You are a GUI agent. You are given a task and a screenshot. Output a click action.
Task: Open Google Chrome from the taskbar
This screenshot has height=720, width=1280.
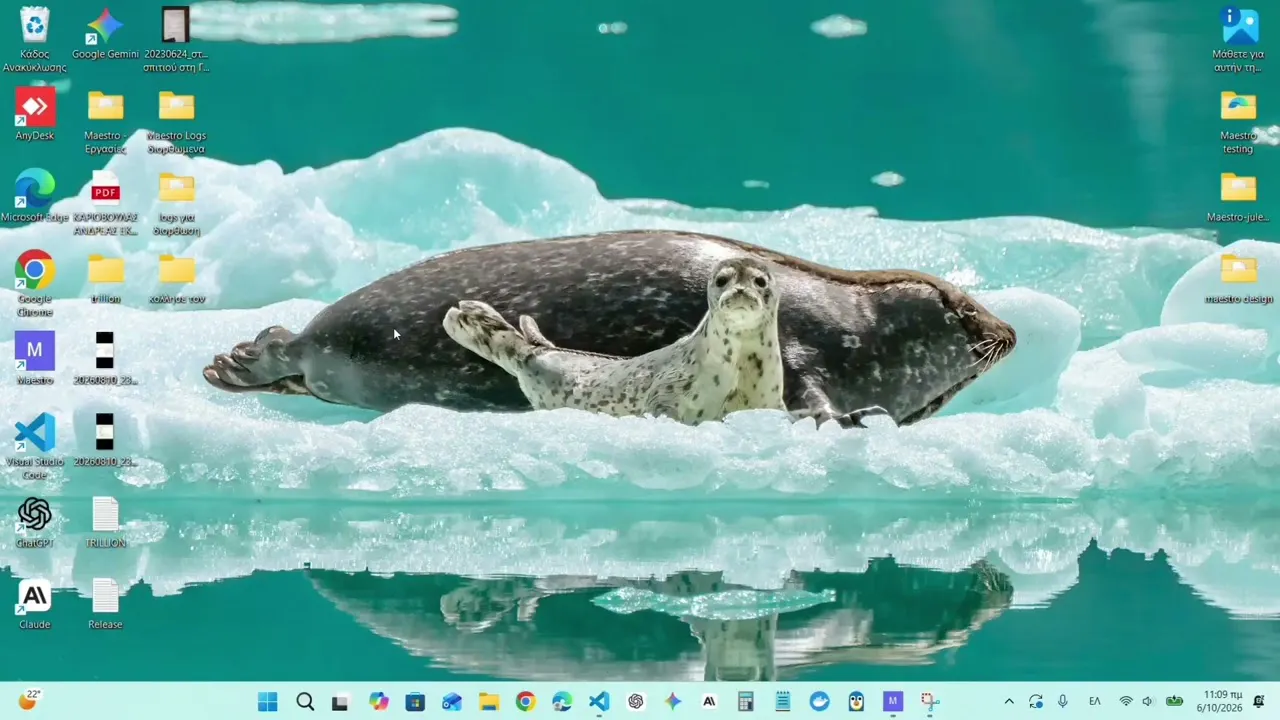[525, 702]
